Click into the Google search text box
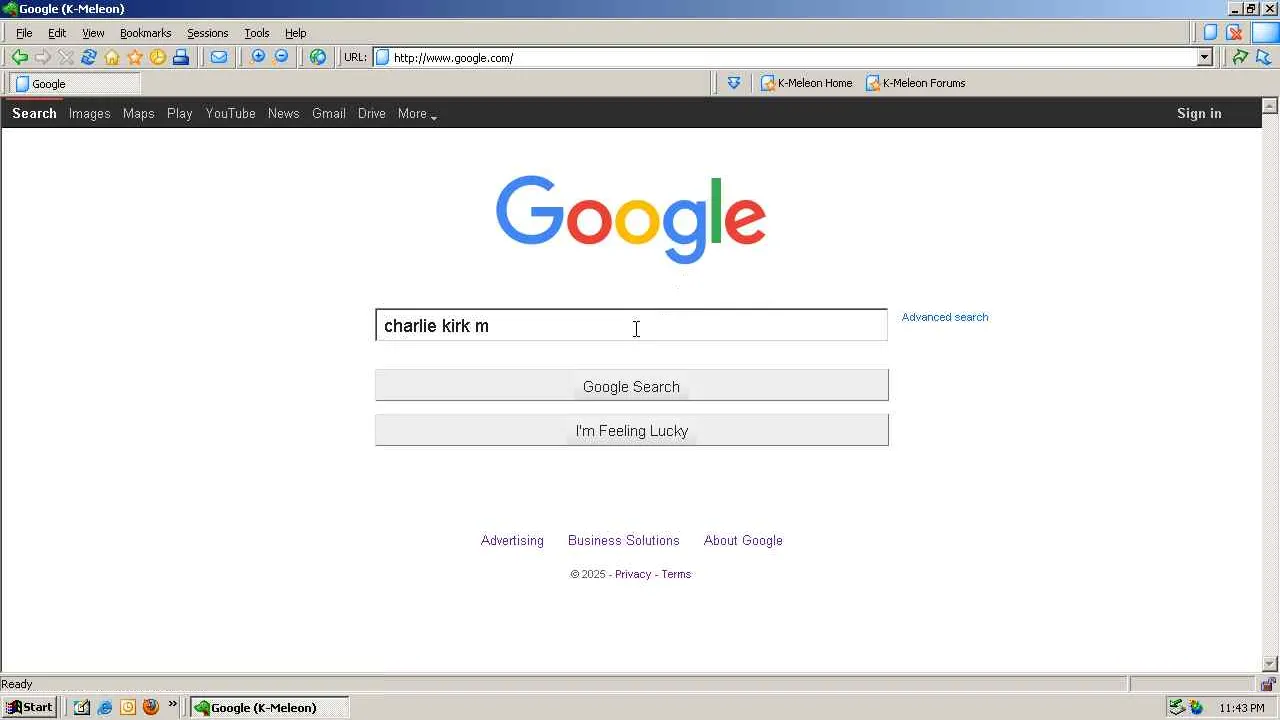1280x720 pixels. point(631,325)
